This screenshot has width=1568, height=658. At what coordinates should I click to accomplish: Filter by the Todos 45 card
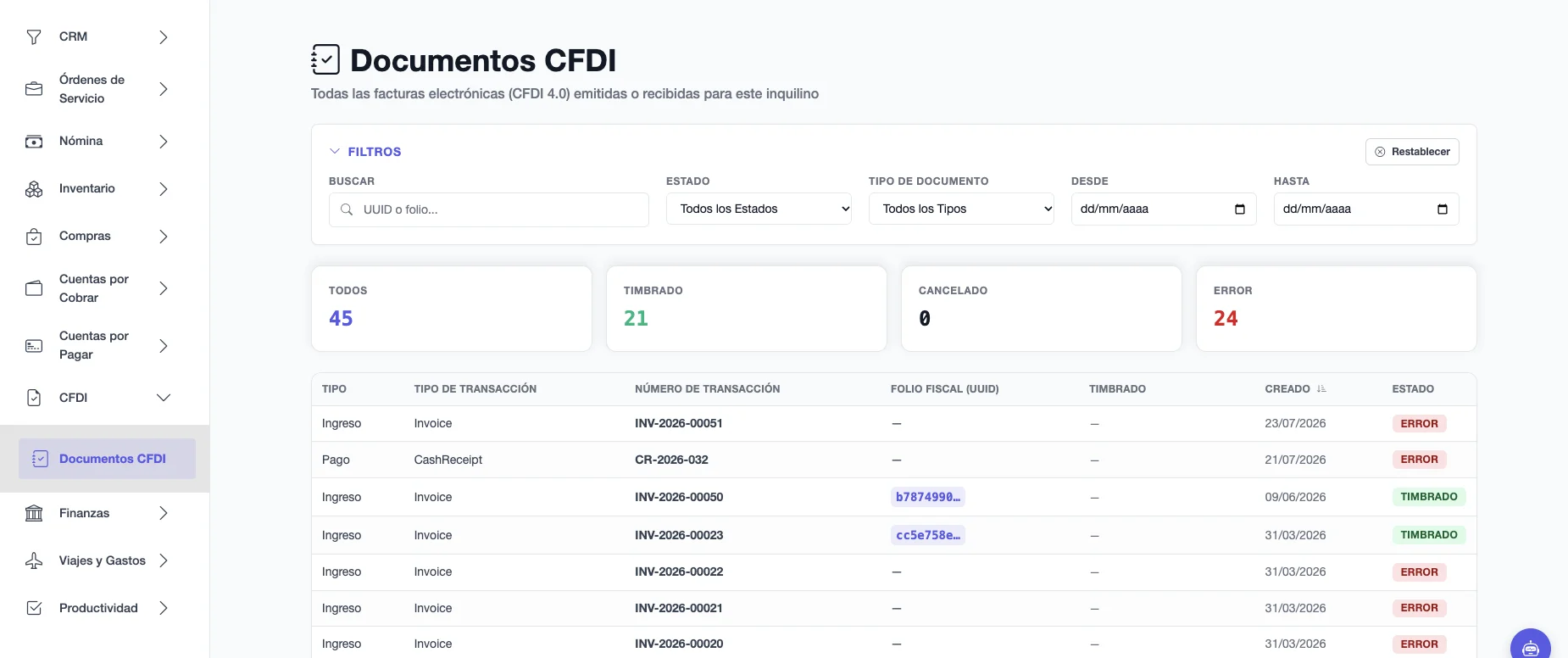click(x=452, y=309)
